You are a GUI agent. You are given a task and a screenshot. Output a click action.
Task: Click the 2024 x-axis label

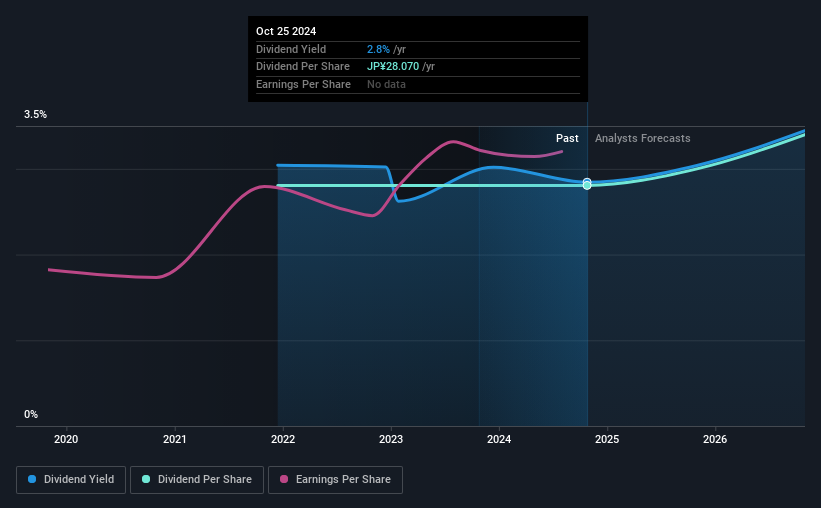coord(499,439)
